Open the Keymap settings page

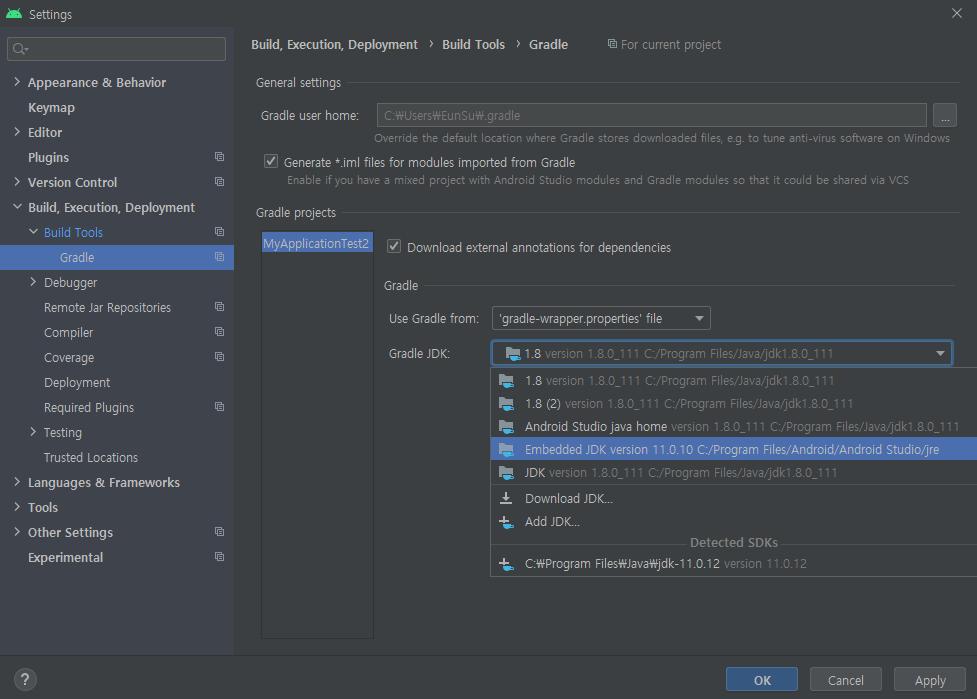(51, 107)
